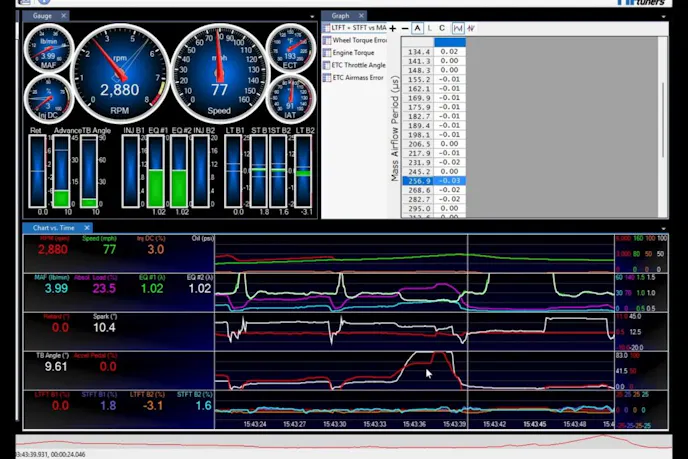Open the Graph panel dropdown arrow
This screenshot has height=459, width=688.
(x=663, y=16)
